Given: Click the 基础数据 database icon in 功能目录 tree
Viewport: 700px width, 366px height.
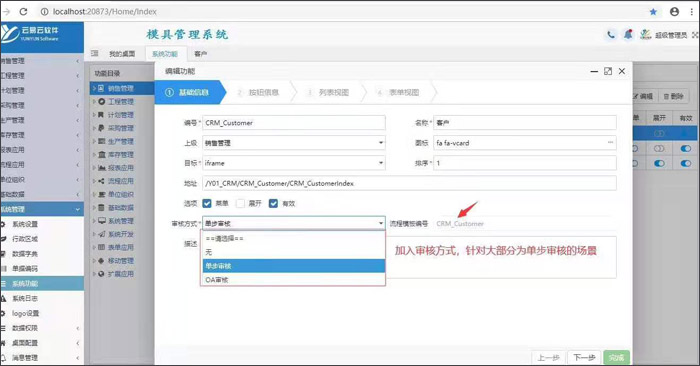Looking at the screenshot, I should pos(101,208).
